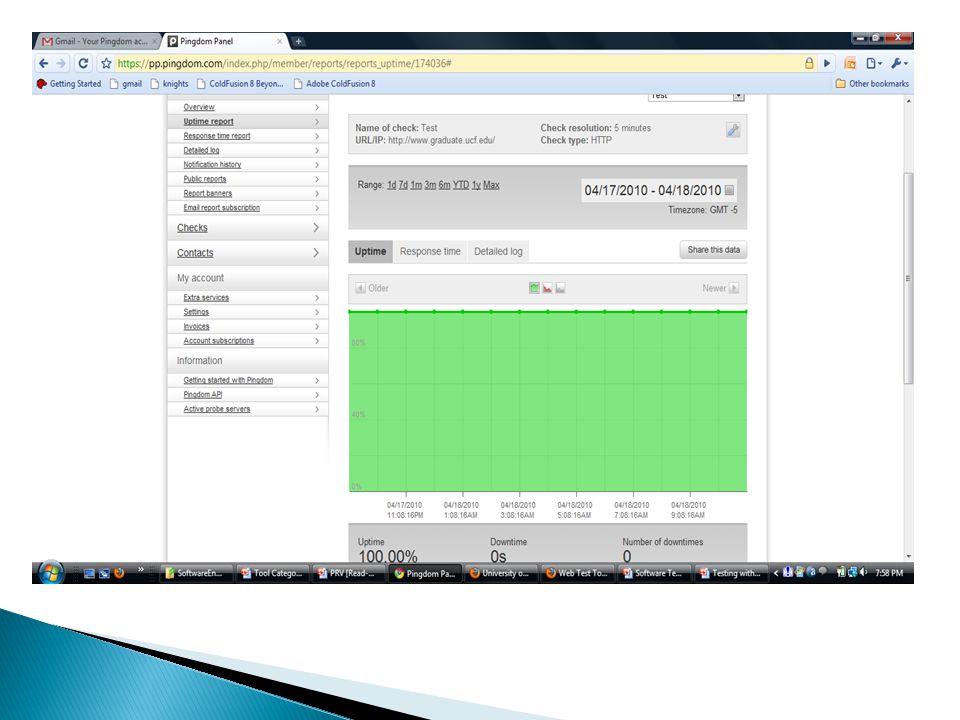The image size is (960, 720).
Task: Open the wrench tools menu
Action: [898, 63]
